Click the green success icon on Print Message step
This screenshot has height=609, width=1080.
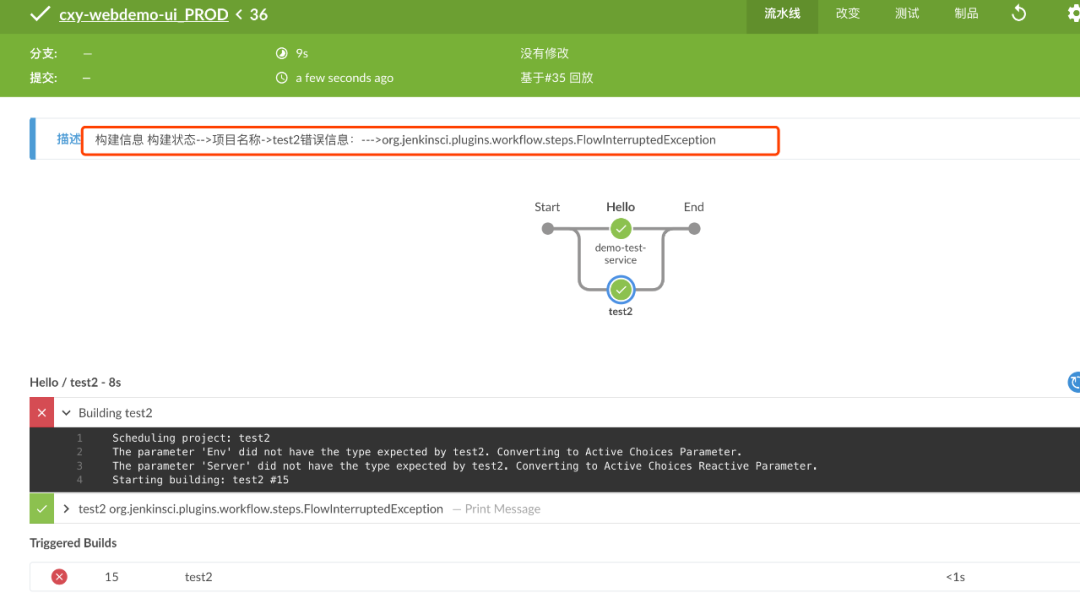tap(42, 509)
